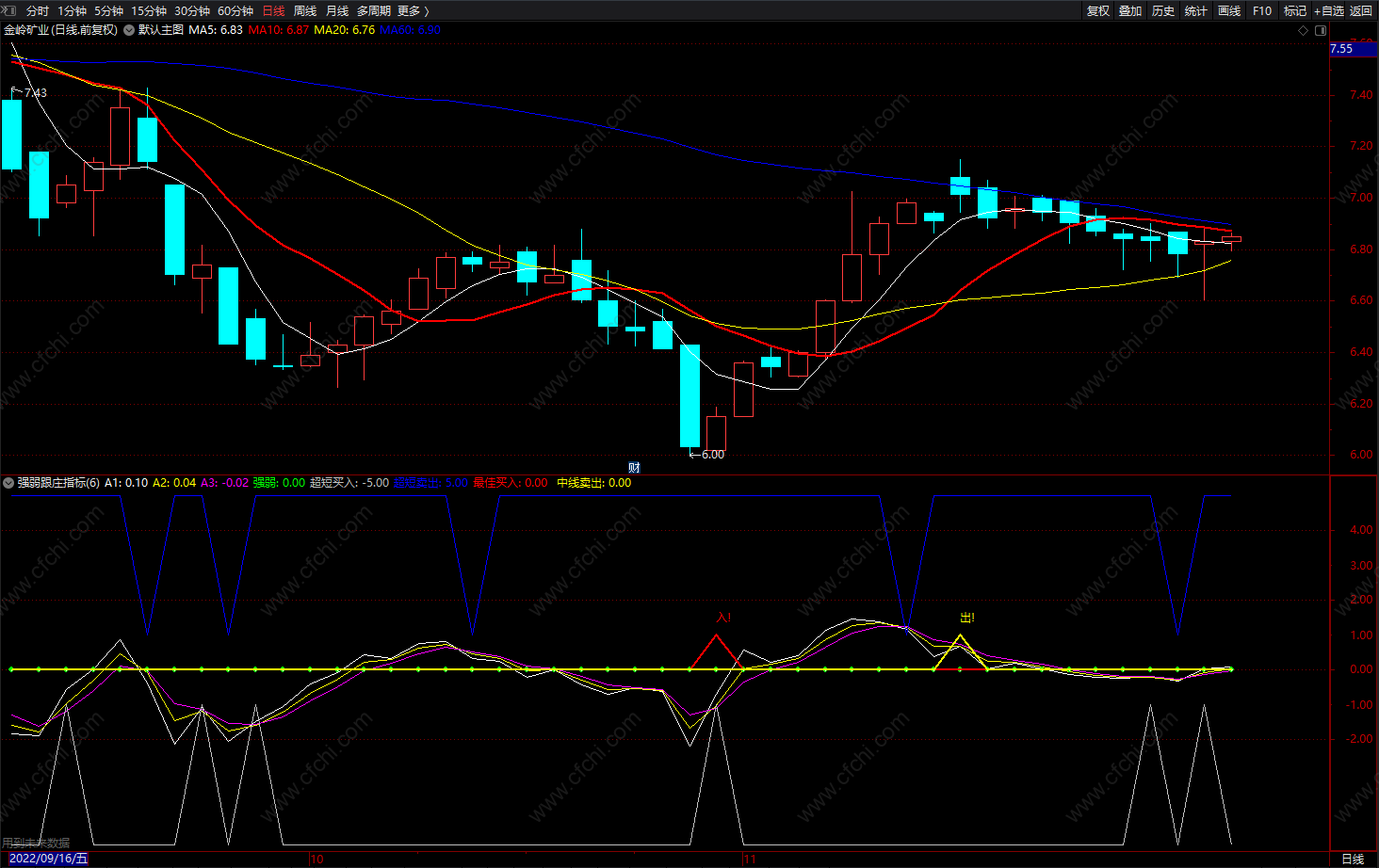Switch to 5分钟 period
This screenshot has height=868, width=1379.
click(108, 11)
